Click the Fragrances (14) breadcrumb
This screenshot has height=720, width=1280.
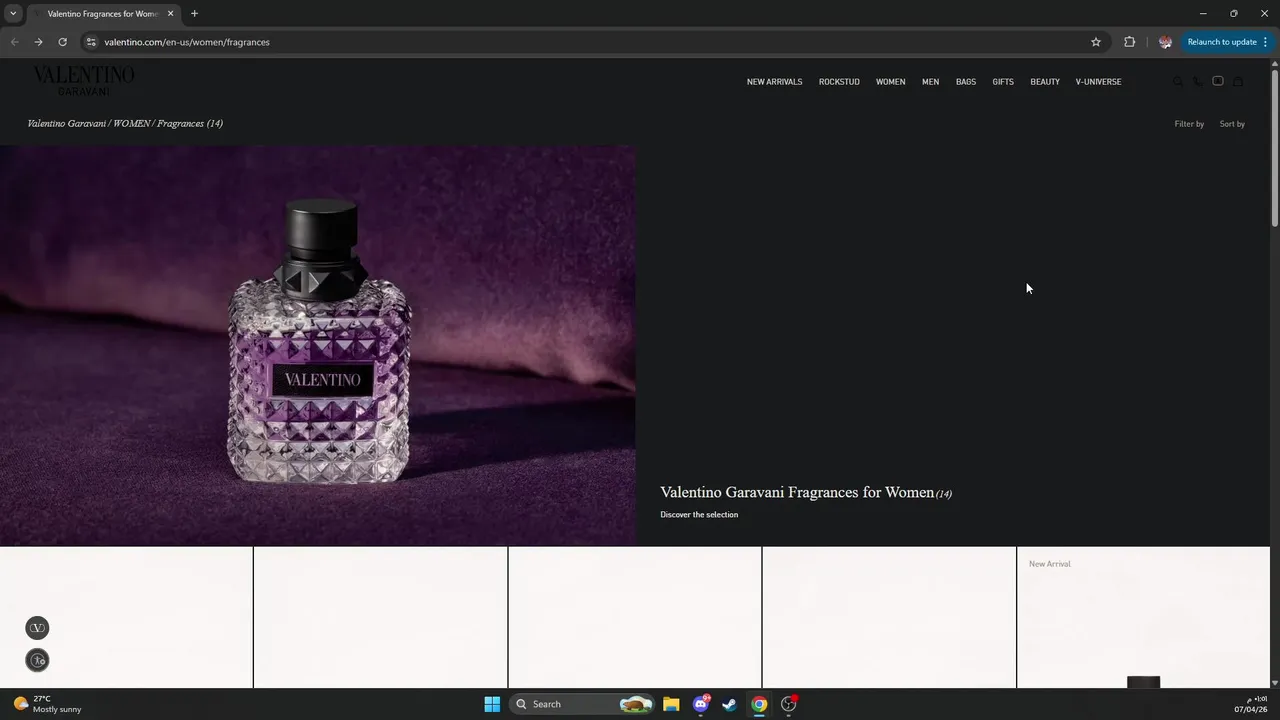190,124
